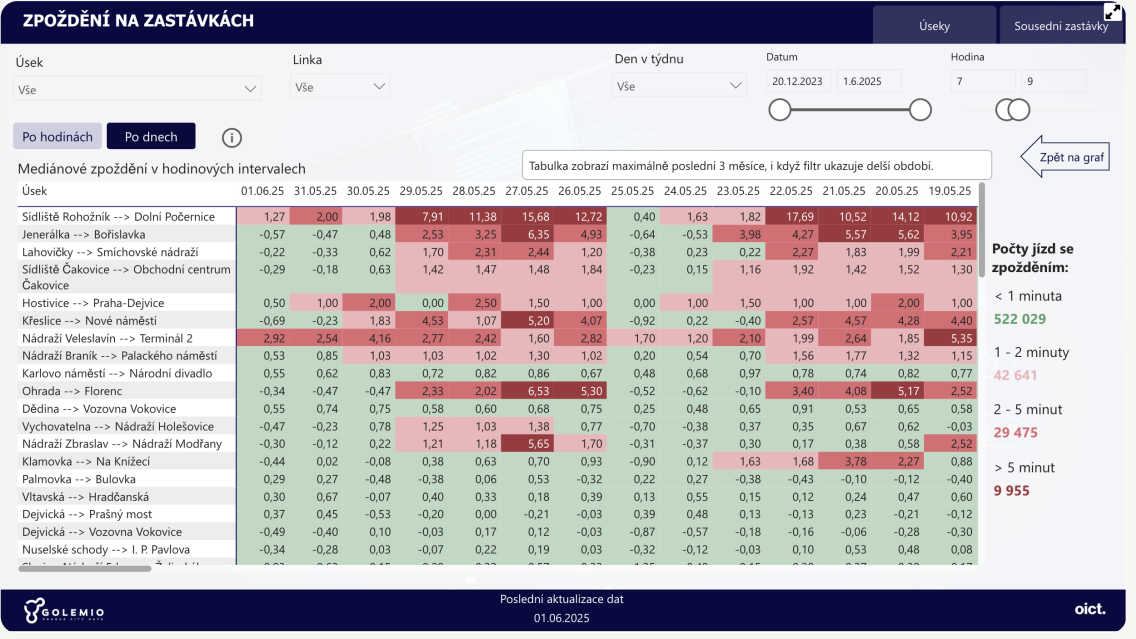
Task: Click the oict. logo
Action: [x=1090, y=609]
